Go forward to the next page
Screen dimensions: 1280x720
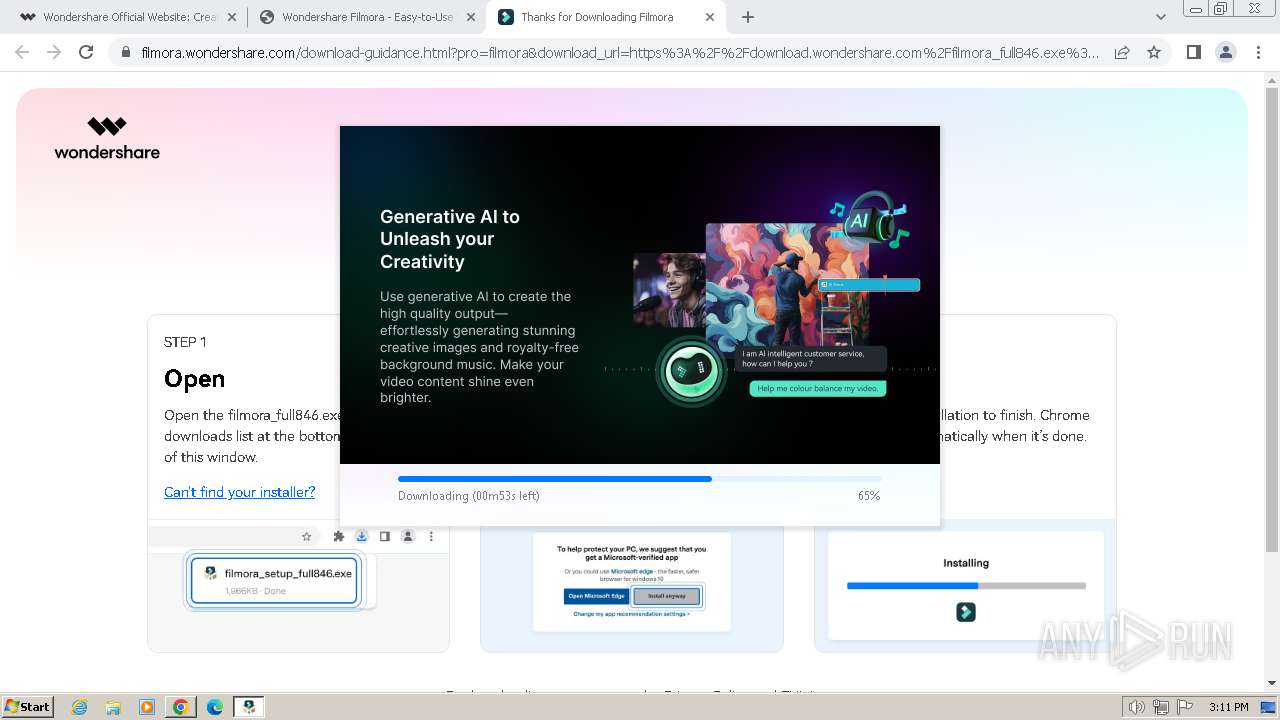tap(54, 52)
